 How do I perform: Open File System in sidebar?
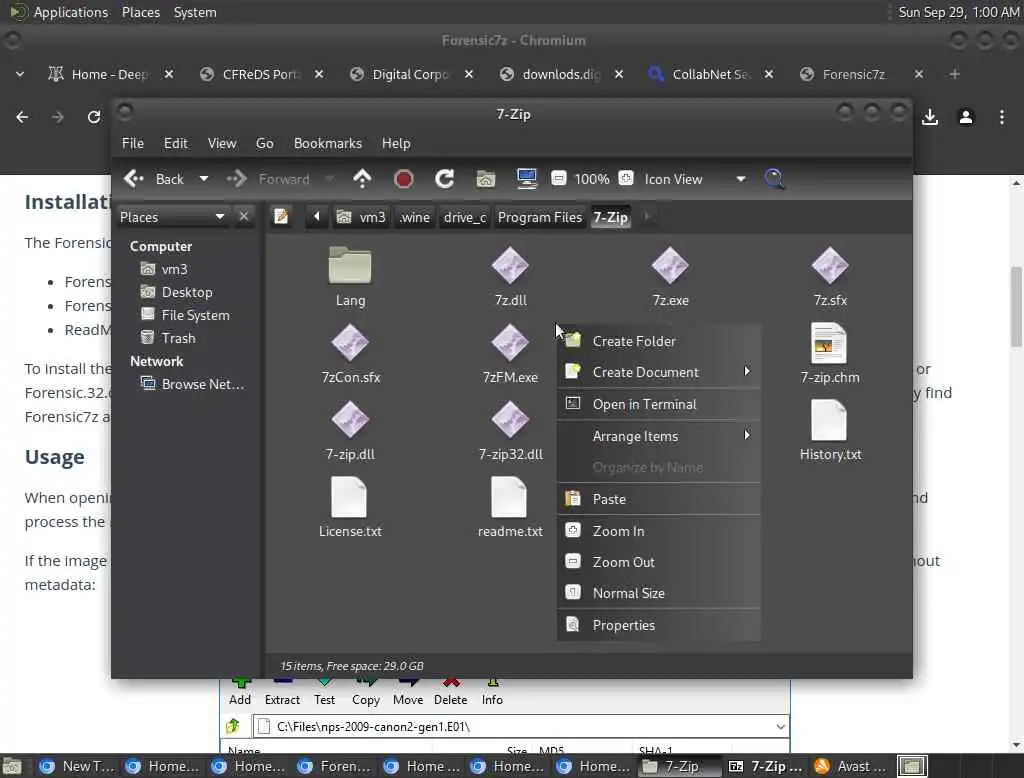[195, 315]
